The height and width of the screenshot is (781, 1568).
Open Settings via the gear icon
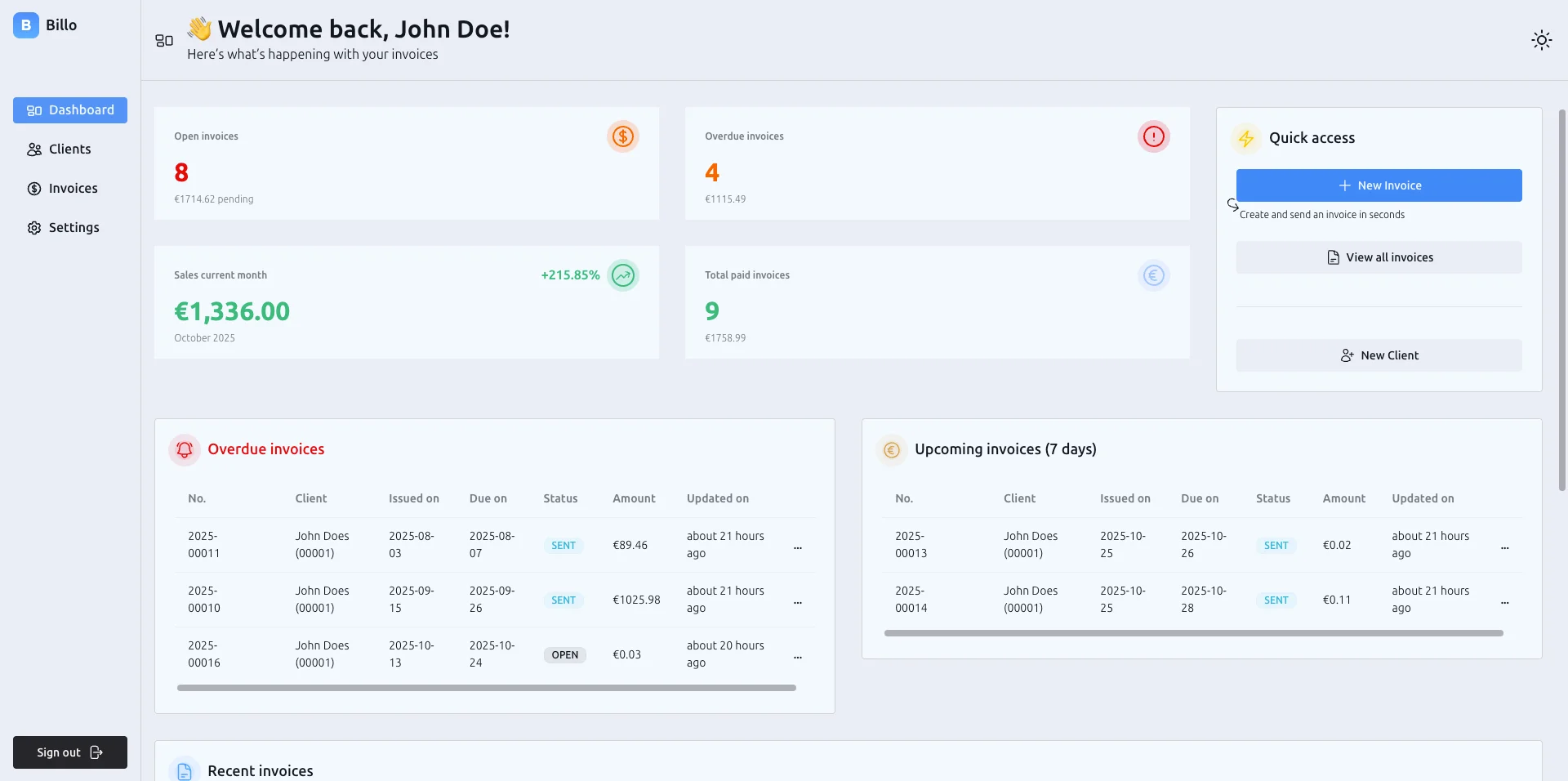click(x=33, y=228)
